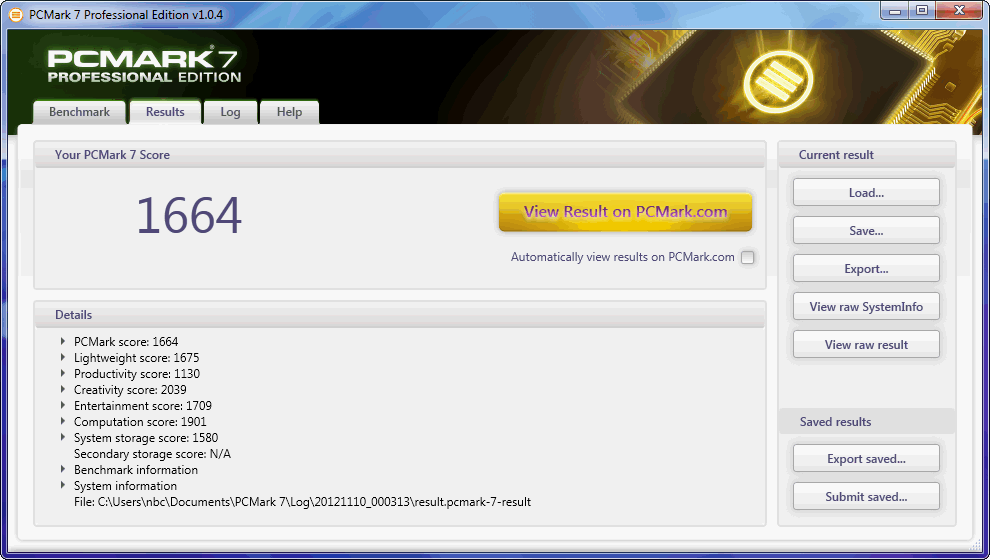This screenshot has height=560, width=990.
Task: Click the Export... button
Action: tap(866, 268)
